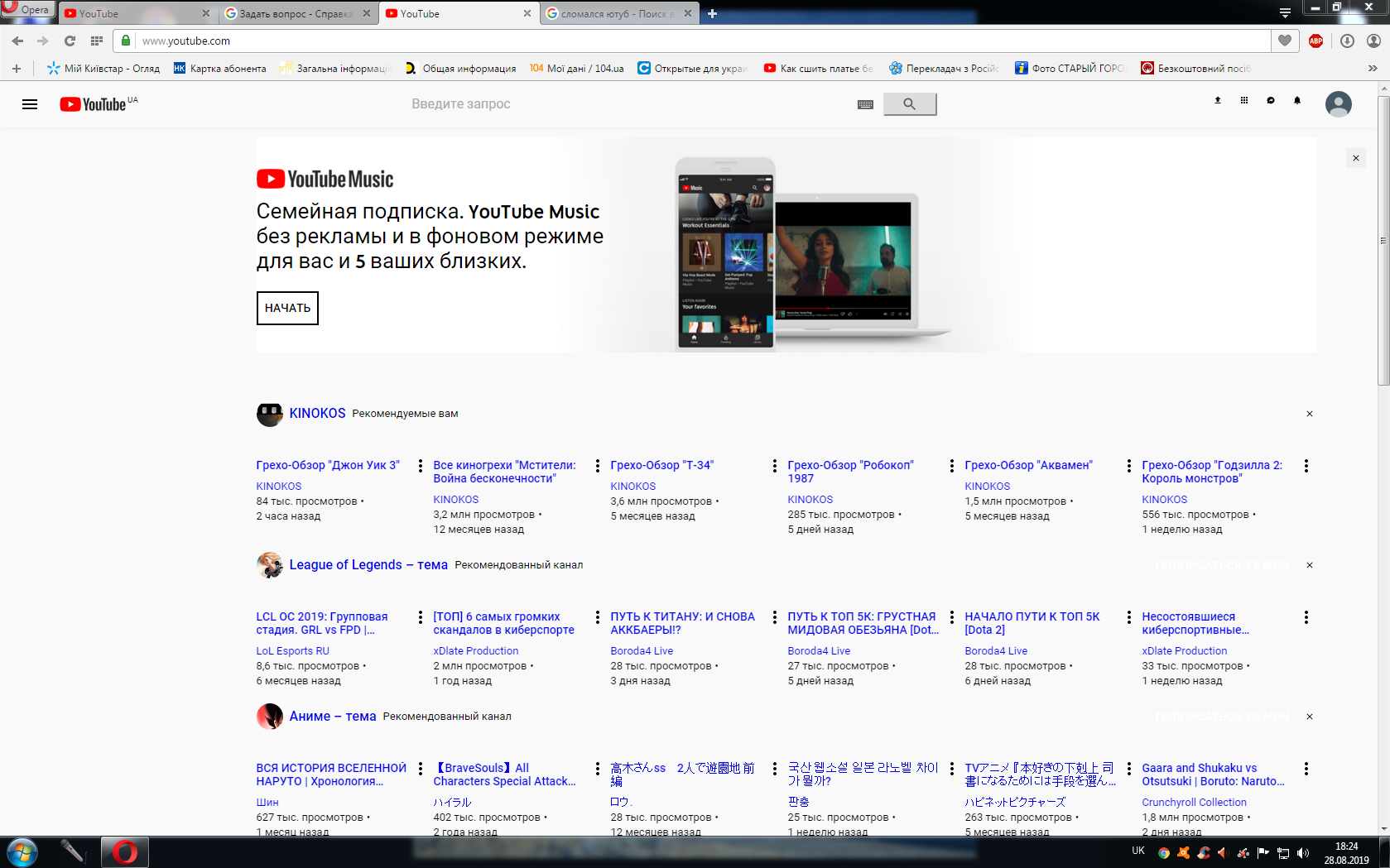Viewport: 1390px width, 868px height.
Task: Open "Мій Київстар - Огляд" bookmark
Action: click(103, 69)
